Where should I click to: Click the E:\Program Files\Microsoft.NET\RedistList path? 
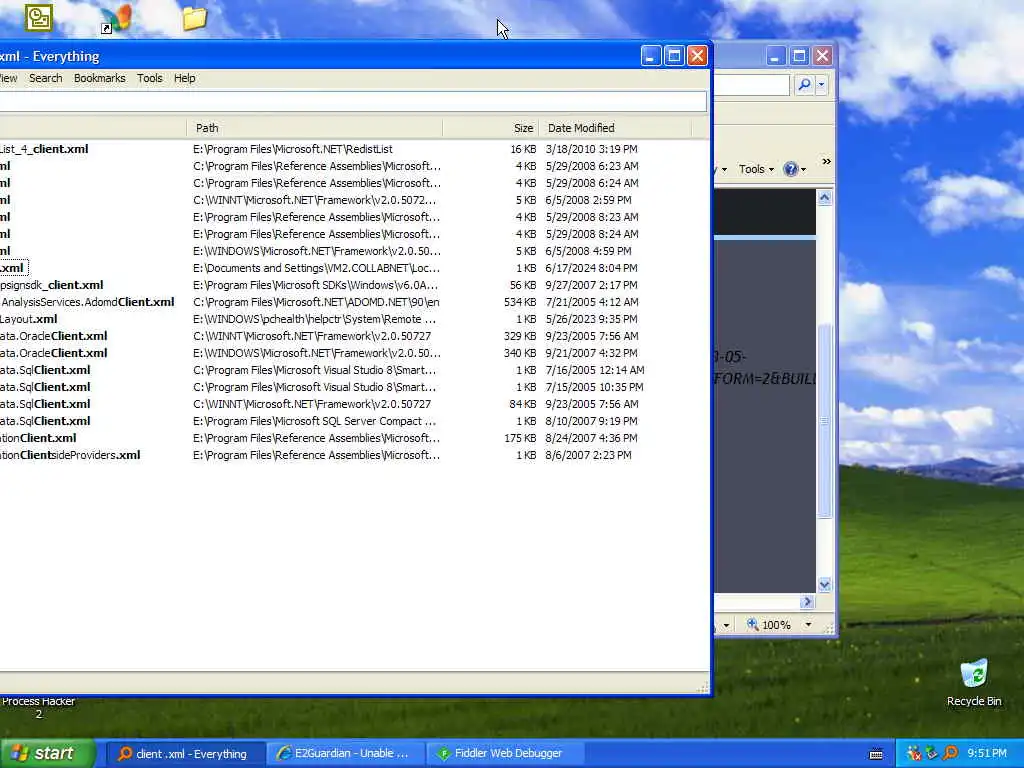(x=293, y=150)
